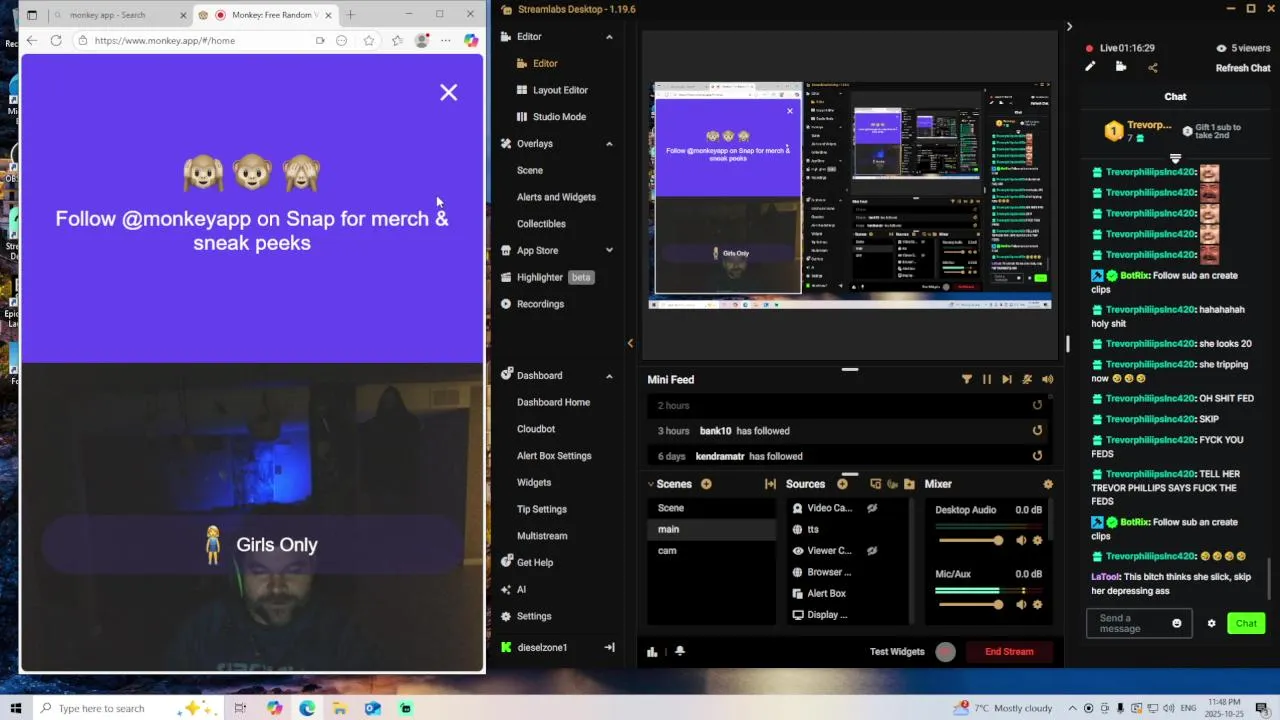Share the stream with share icon
The image size is (1280, 720).
click(x=1153, y=67)
